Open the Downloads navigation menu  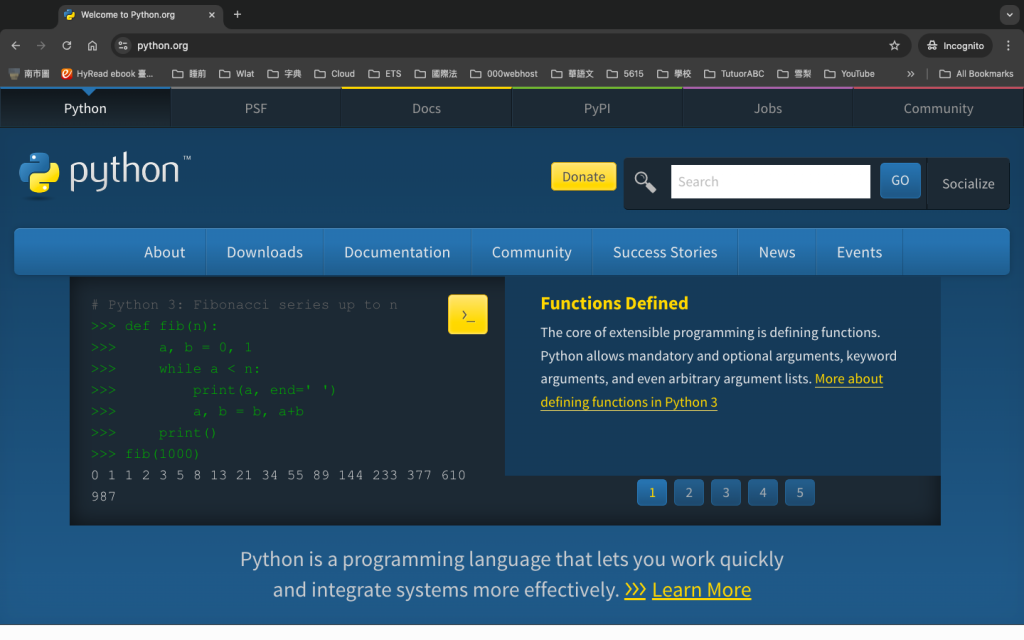[x=264, y=252]
